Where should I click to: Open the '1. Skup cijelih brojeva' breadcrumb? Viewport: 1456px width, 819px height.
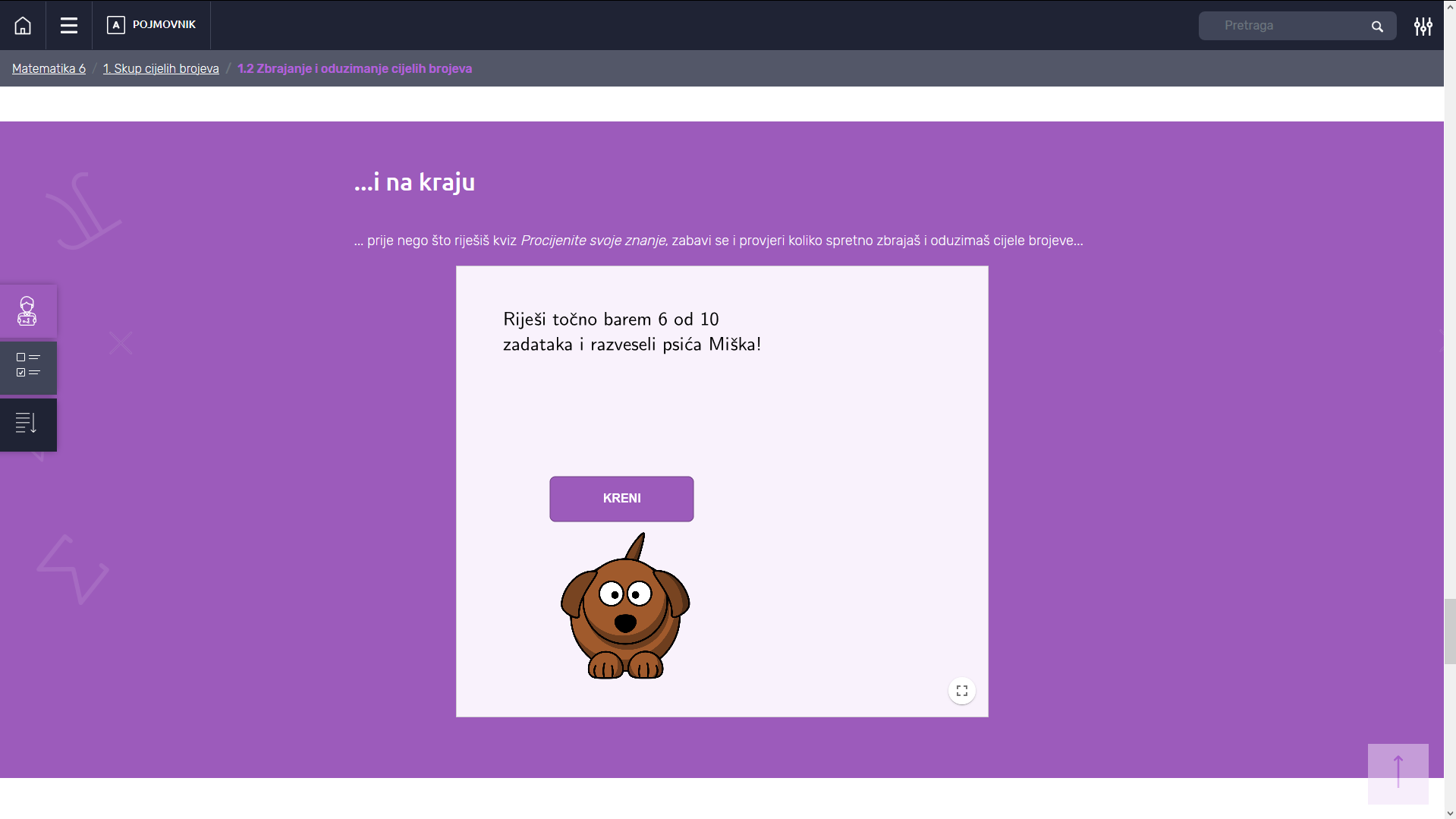point(161,69)
